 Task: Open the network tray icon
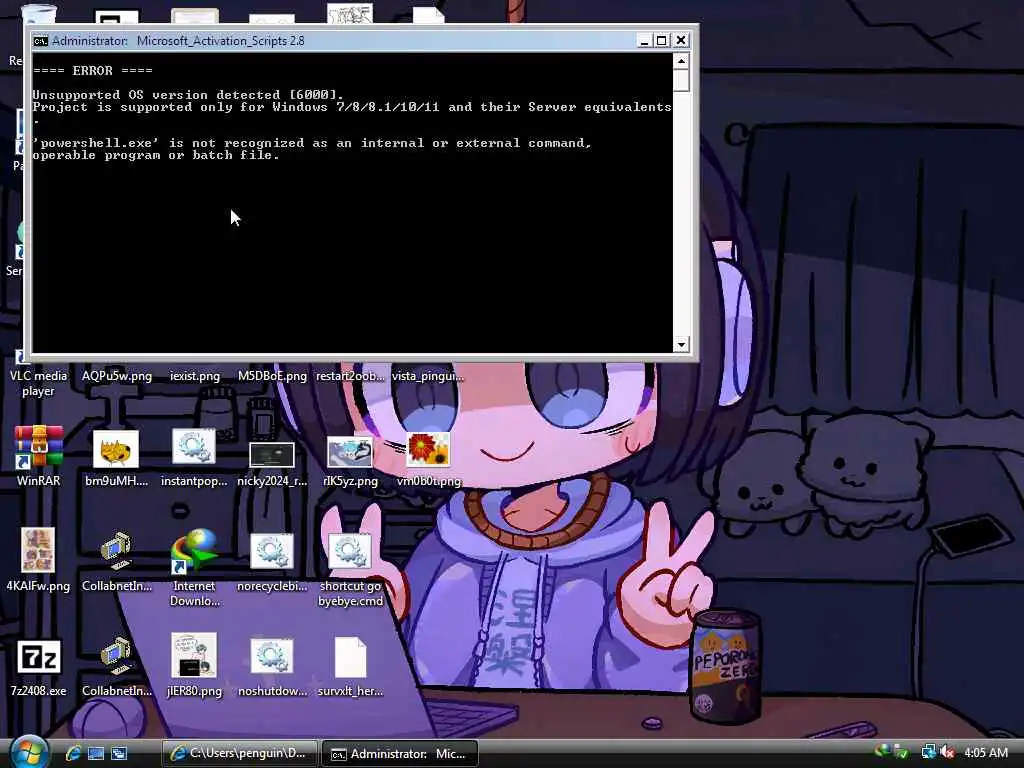928,753
